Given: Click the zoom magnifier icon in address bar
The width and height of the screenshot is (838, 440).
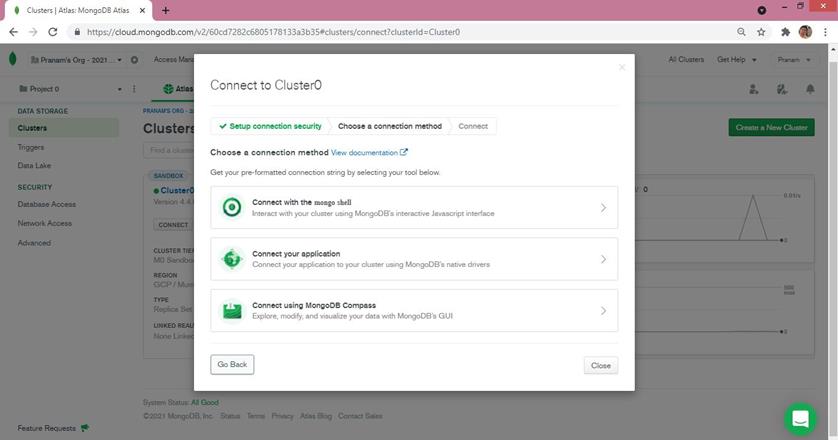Looking at the screenshot, I should (x=741, y=32).
